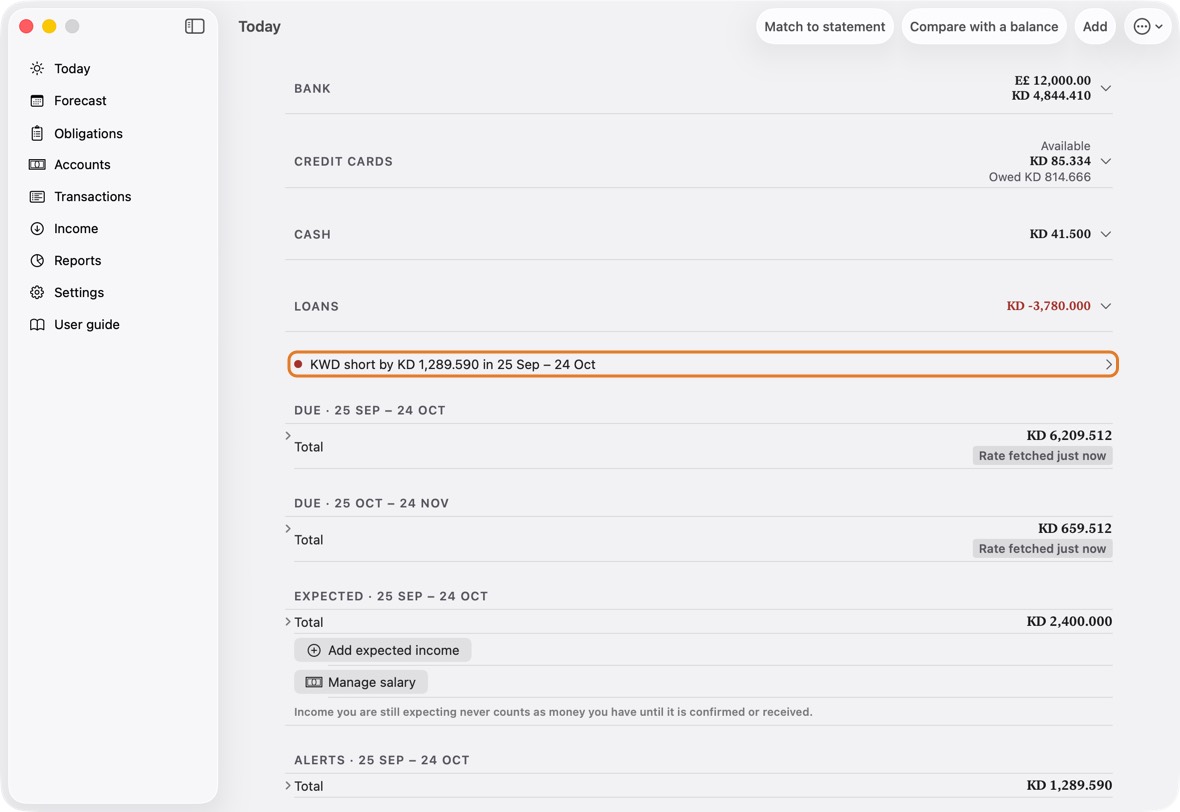Viewport: 1180px width, 812px height.
Task: Click Add expected income text
Action: (394, 650)
